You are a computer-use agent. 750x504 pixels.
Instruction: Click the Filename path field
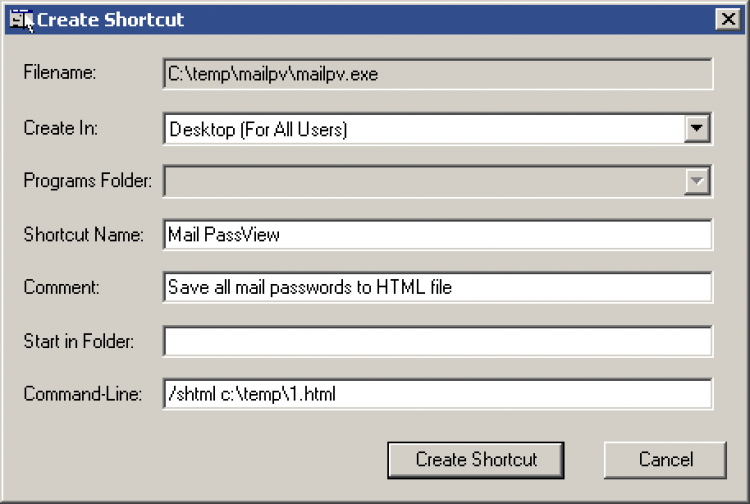[437, 74]
